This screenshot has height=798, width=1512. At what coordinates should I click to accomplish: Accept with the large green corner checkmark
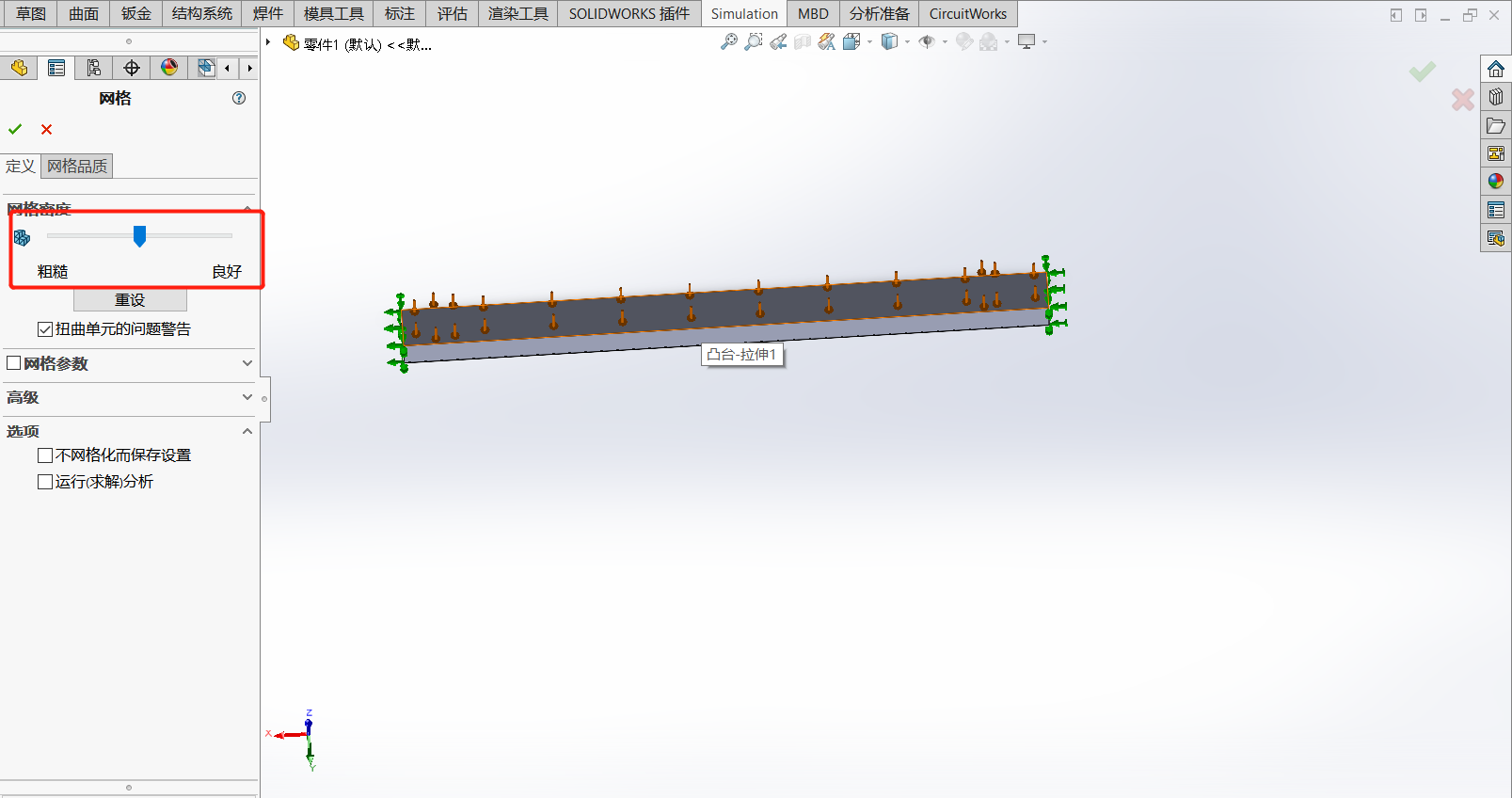point(1422,72)
